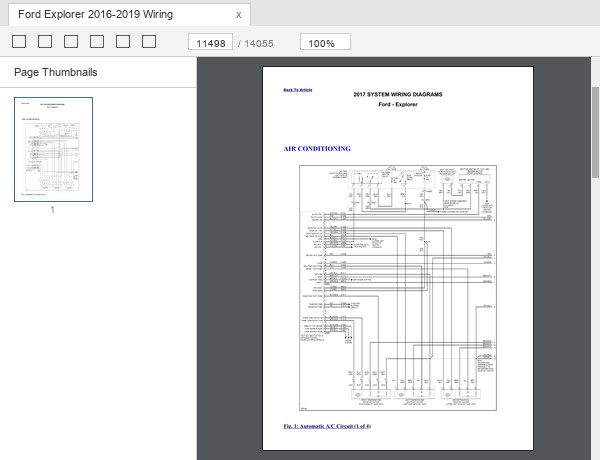
Task: Select the Ford Explorer 2016-2019 Wiring tab
Action: coord(129,15)
